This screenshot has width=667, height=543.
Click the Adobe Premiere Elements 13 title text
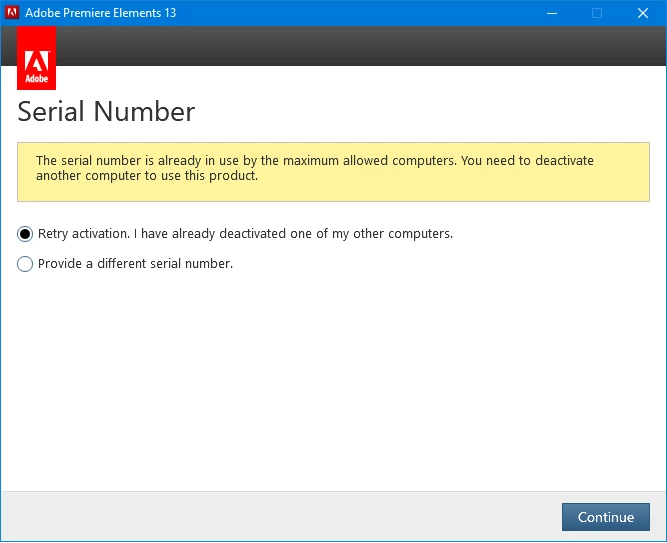click(100, 13)
